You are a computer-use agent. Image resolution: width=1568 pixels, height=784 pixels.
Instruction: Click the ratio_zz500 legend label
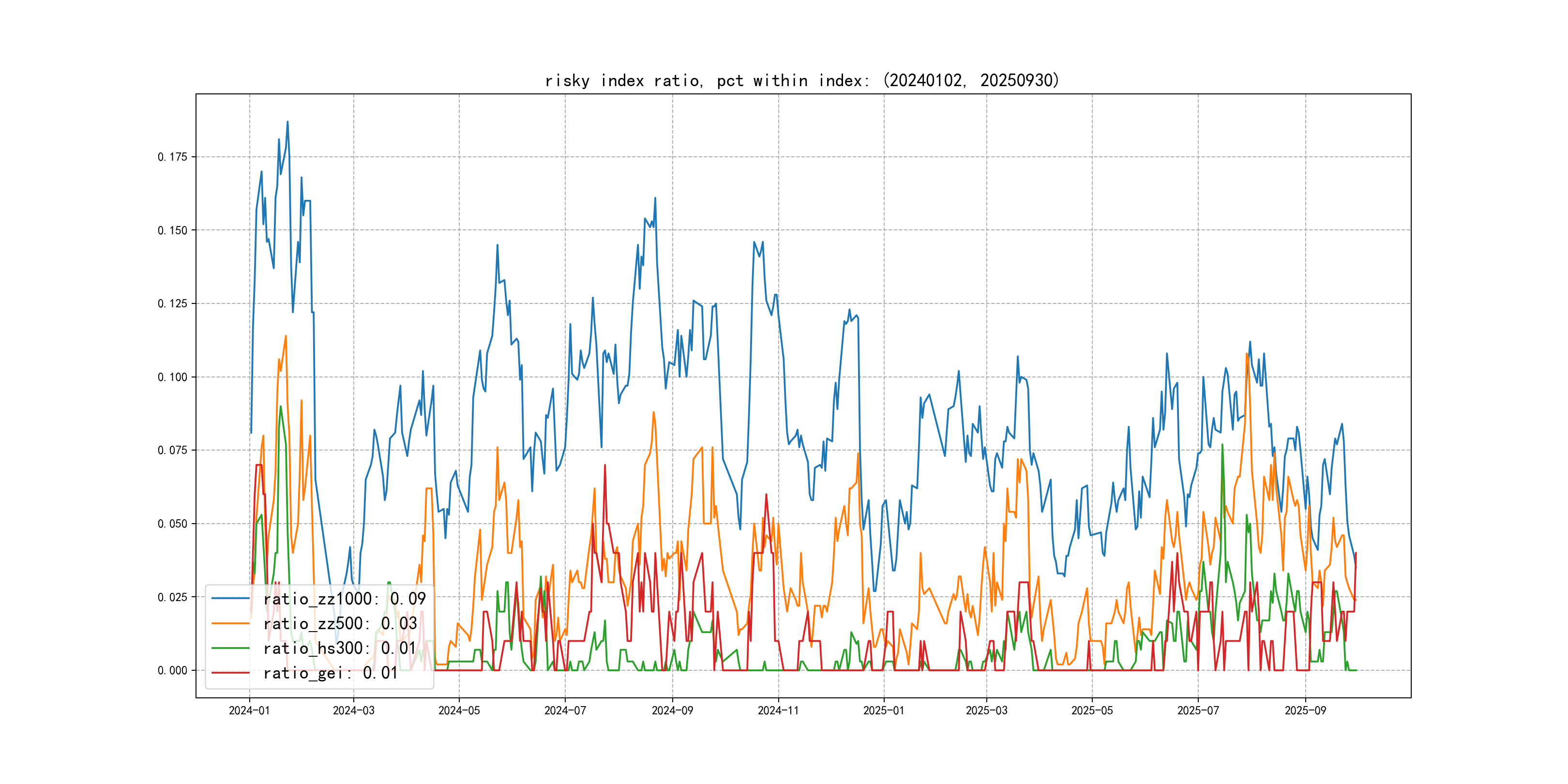[340, 624]
